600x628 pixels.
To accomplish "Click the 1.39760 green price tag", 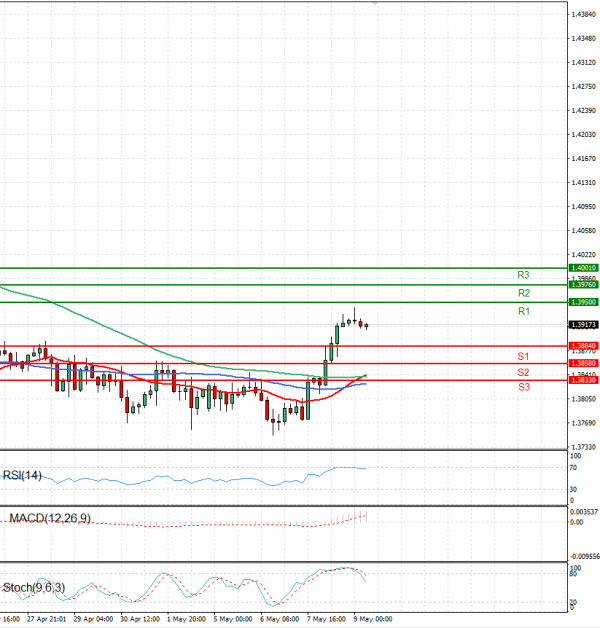I will tap(583, 285).
